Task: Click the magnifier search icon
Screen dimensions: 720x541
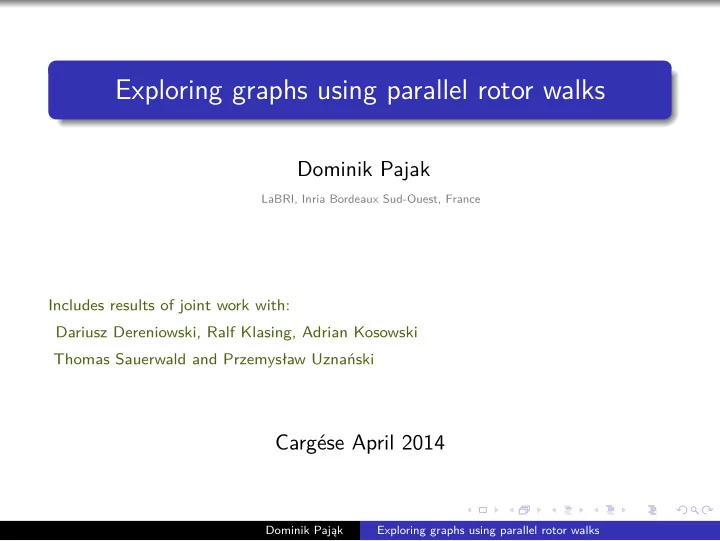Action: tap(695, 510)
